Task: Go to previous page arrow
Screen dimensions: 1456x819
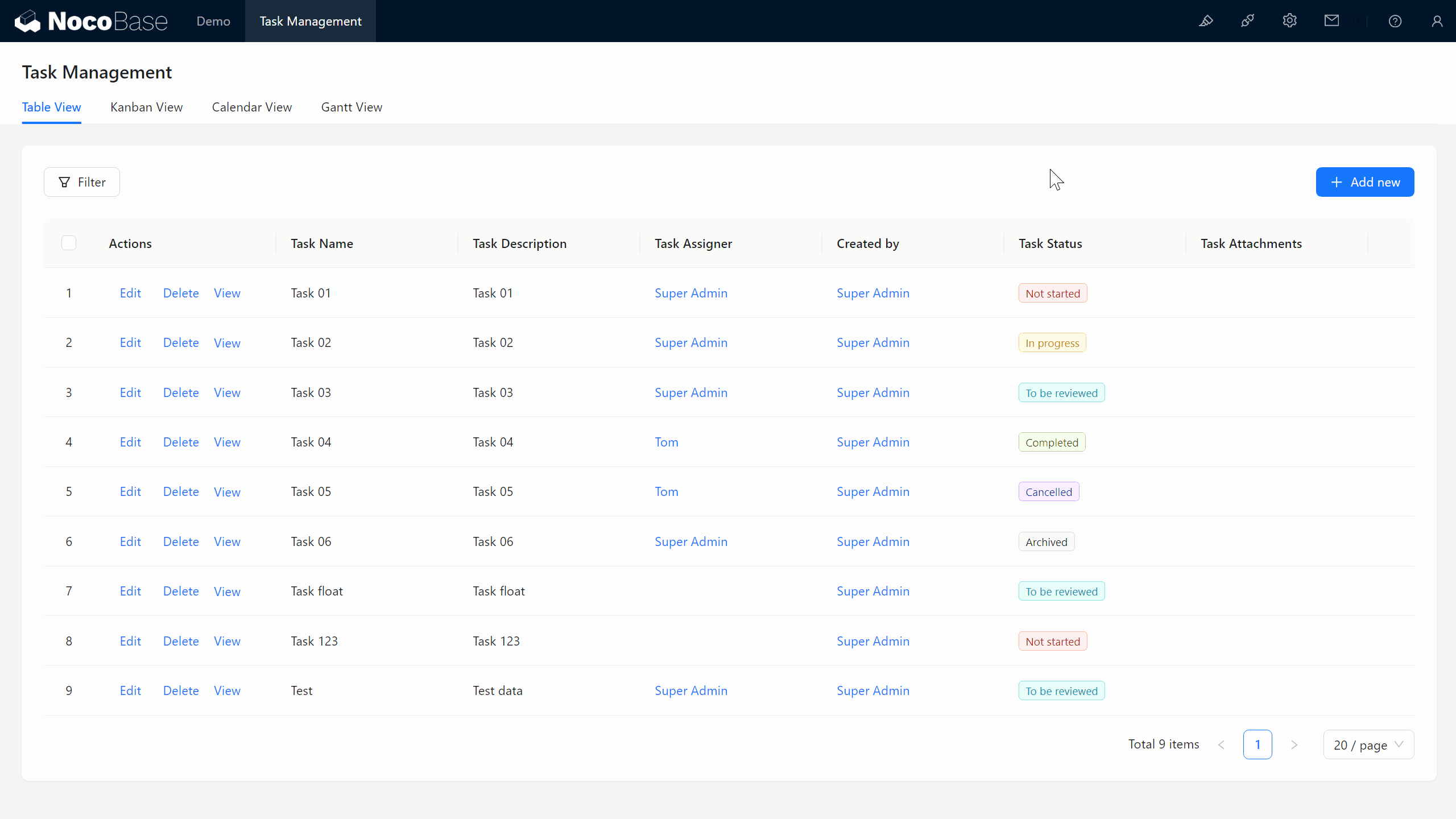Action: point(1221,744)
